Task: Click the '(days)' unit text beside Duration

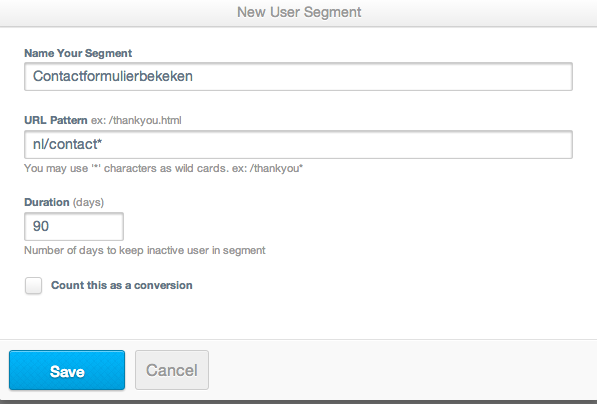Action: pyautogui.click(x=88, y=202)
